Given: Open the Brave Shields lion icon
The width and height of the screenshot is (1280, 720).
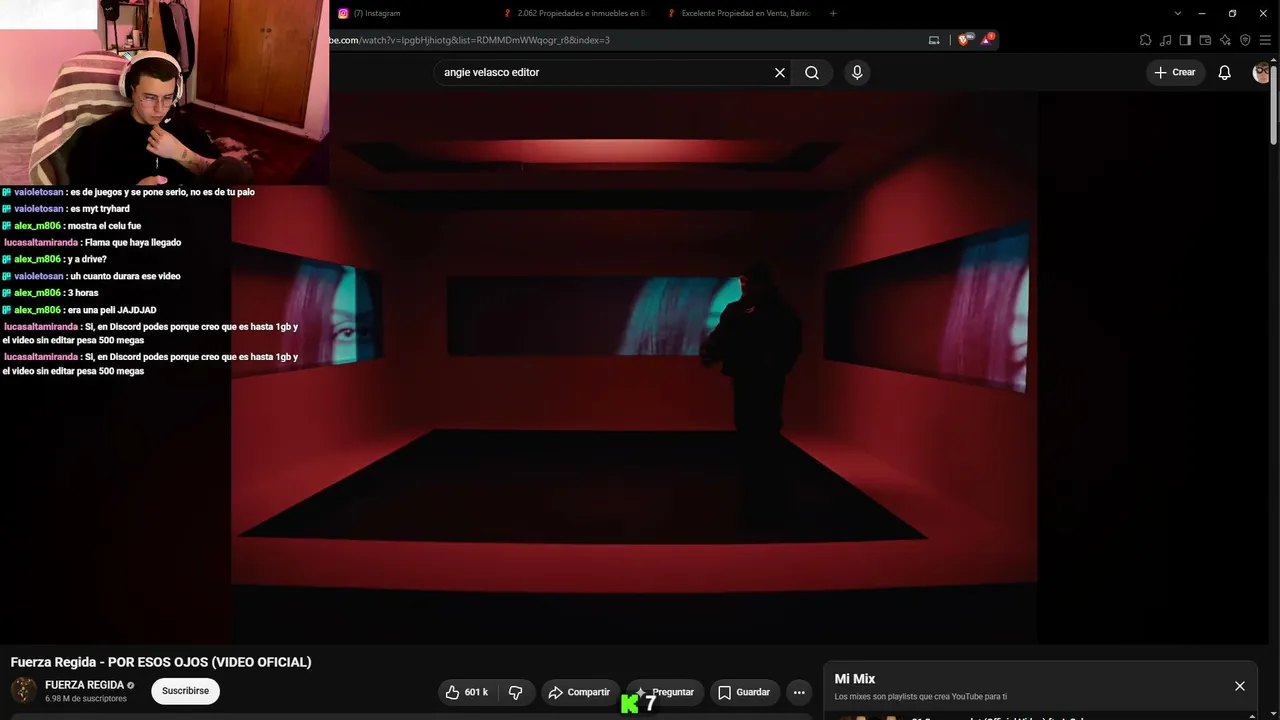Looking at the screenshot, I should pos(965,40).
